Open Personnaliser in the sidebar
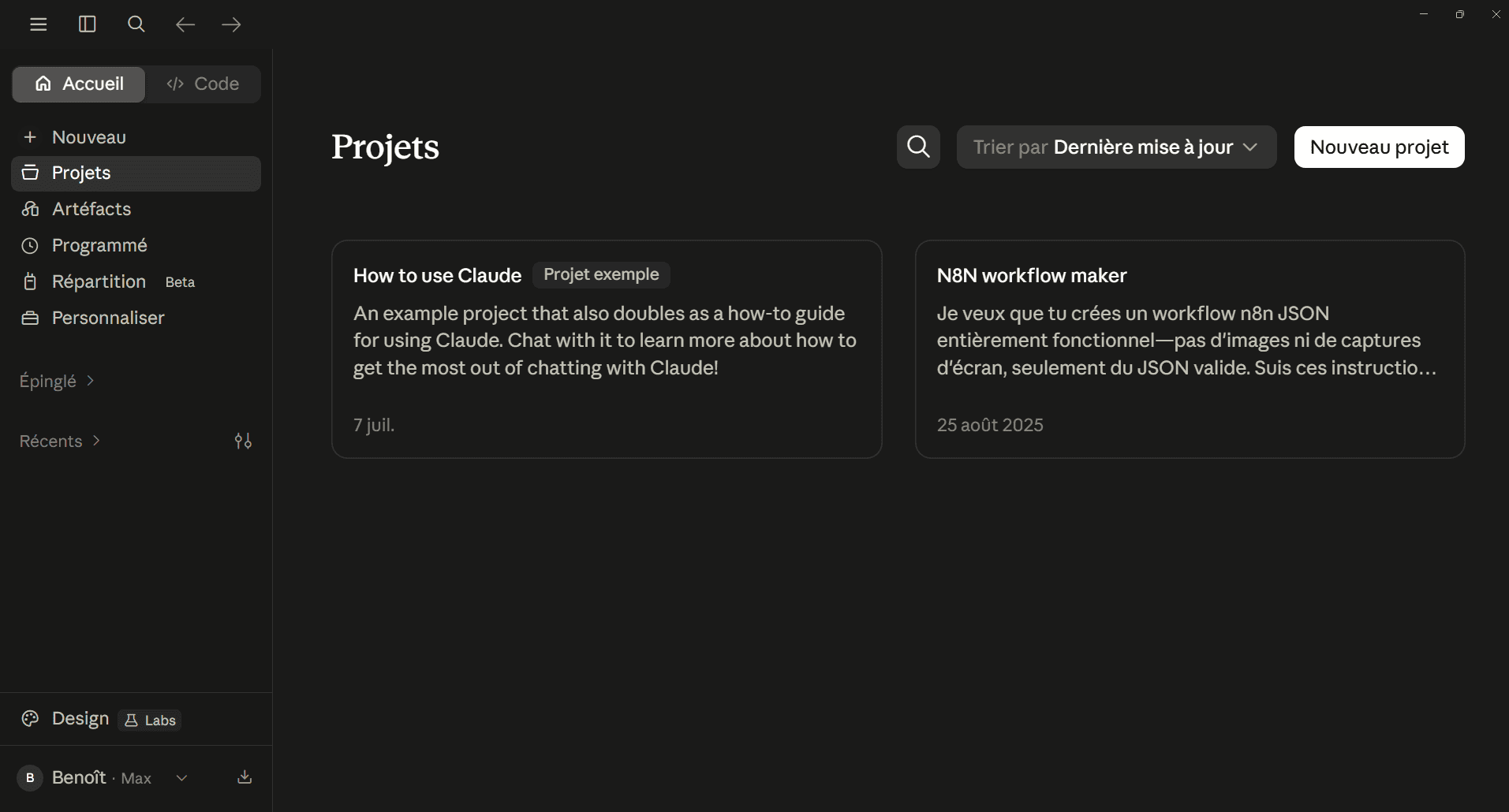This screenshot has width=1509, height=812. pos(136,318)
